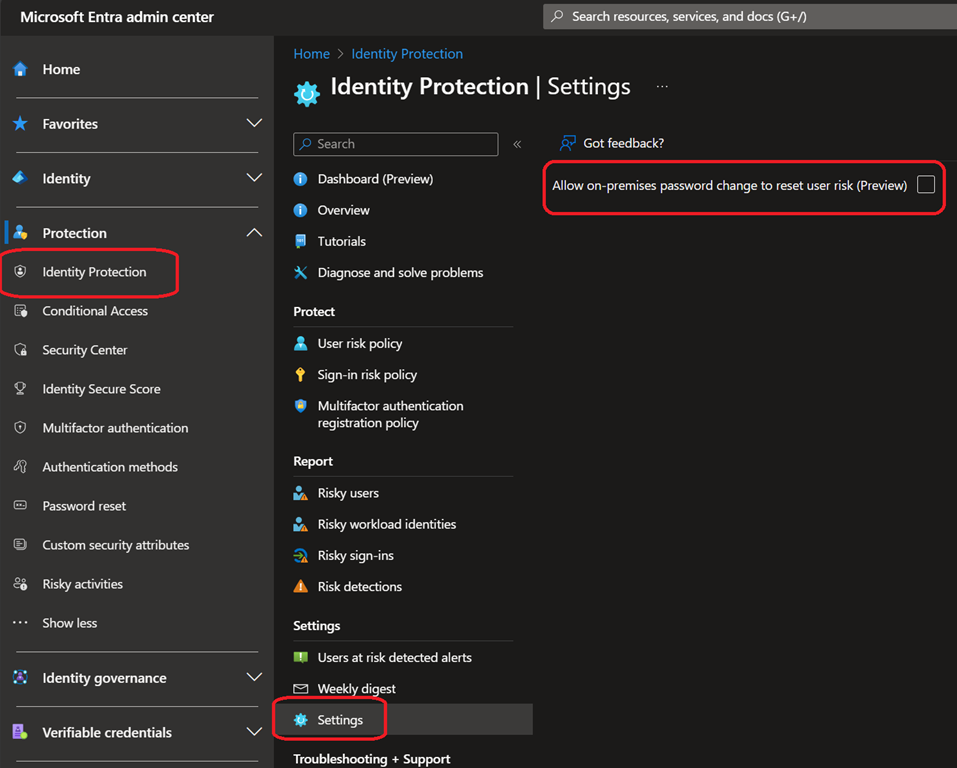This screenshot has height=768, width=957.
Task: Click the search field in the Identity Protection pane
Action: coord(395,144)
